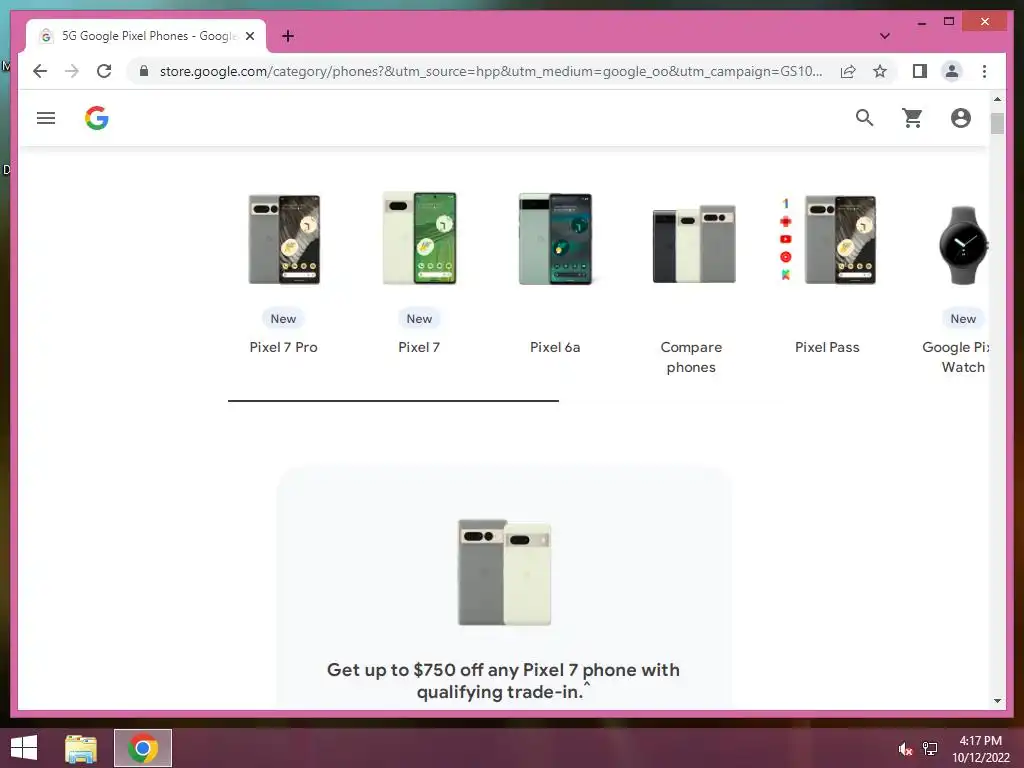The image size is (1024, 768).
Task: Click the Chrome taskbar icon
Action: coord(143,748)
